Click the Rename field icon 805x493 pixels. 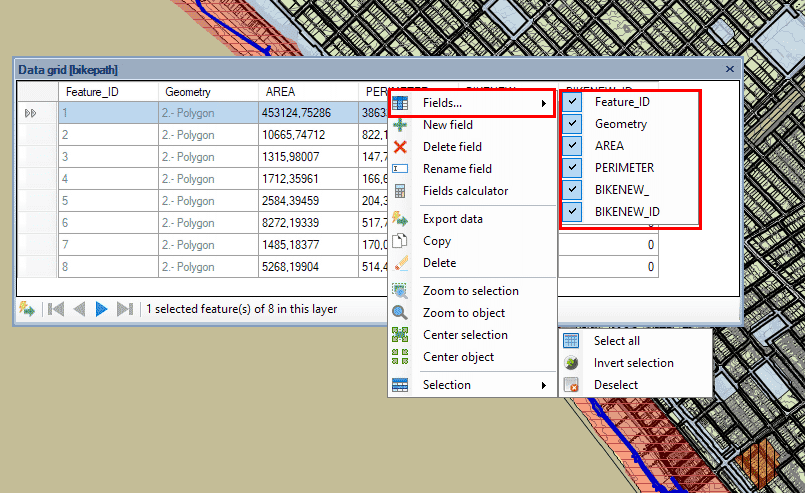[400, 169]
